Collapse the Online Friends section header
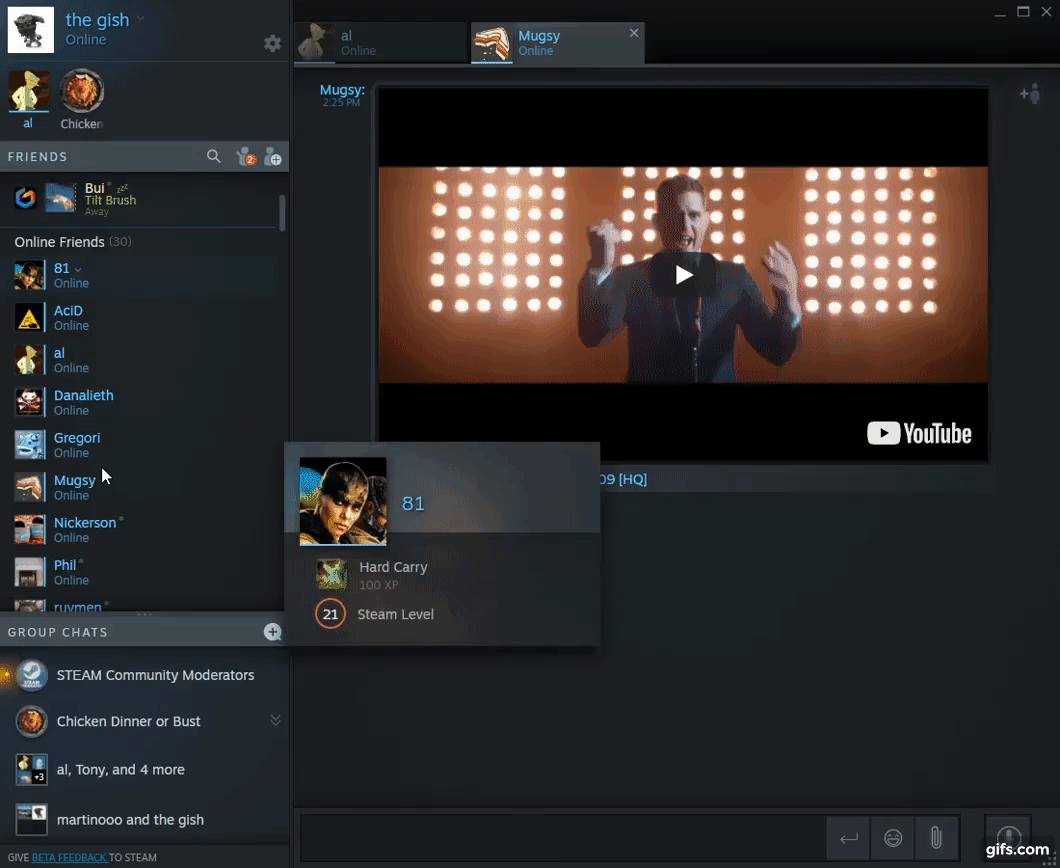 tap(59, 242)
